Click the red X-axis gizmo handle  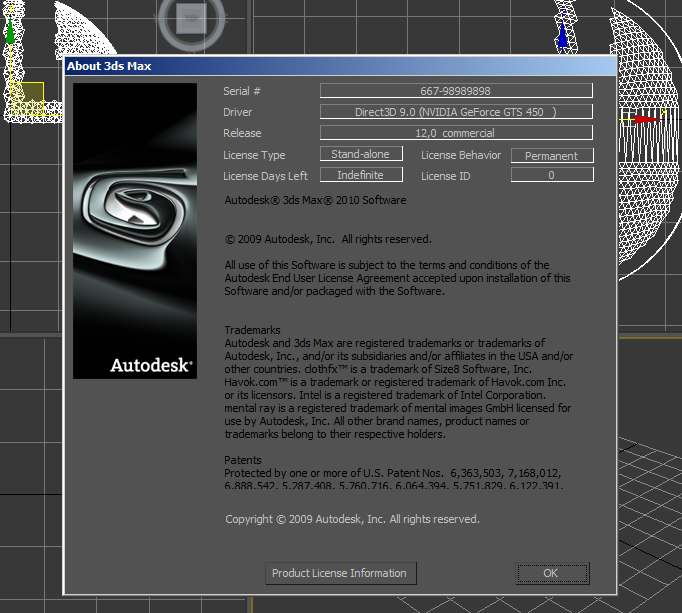pos(645,119)
